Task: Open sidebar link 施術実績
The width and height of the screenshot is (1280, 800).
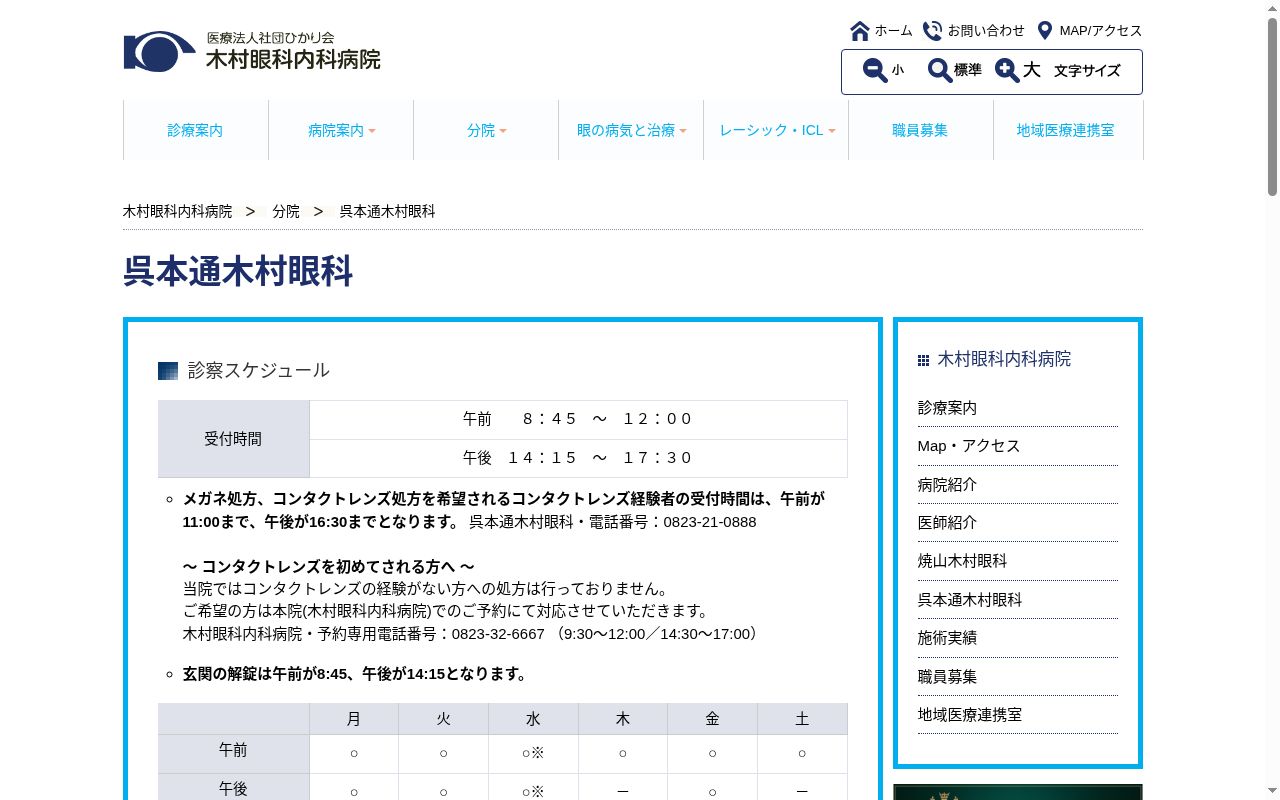Action: 947,638
